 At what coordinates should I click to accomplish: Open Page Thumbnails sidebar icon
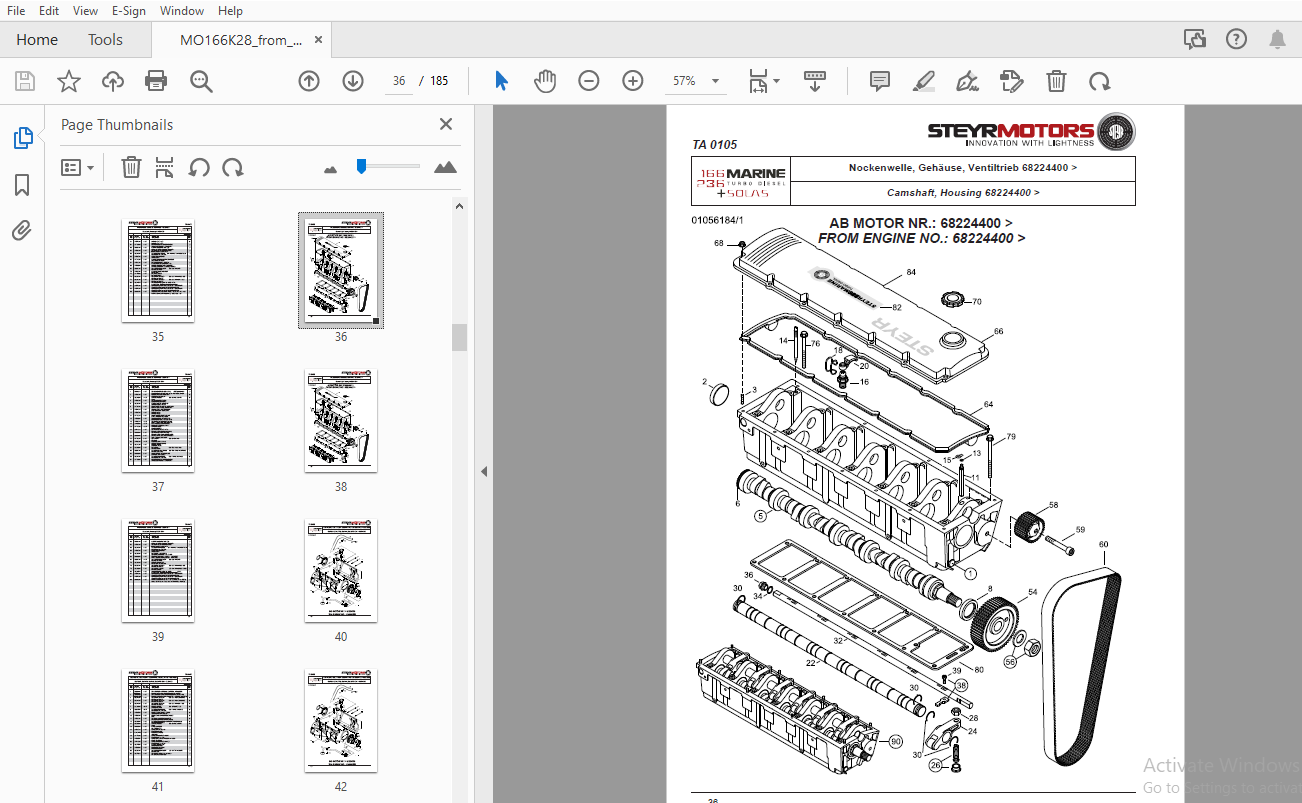click(x=22, y=138)
